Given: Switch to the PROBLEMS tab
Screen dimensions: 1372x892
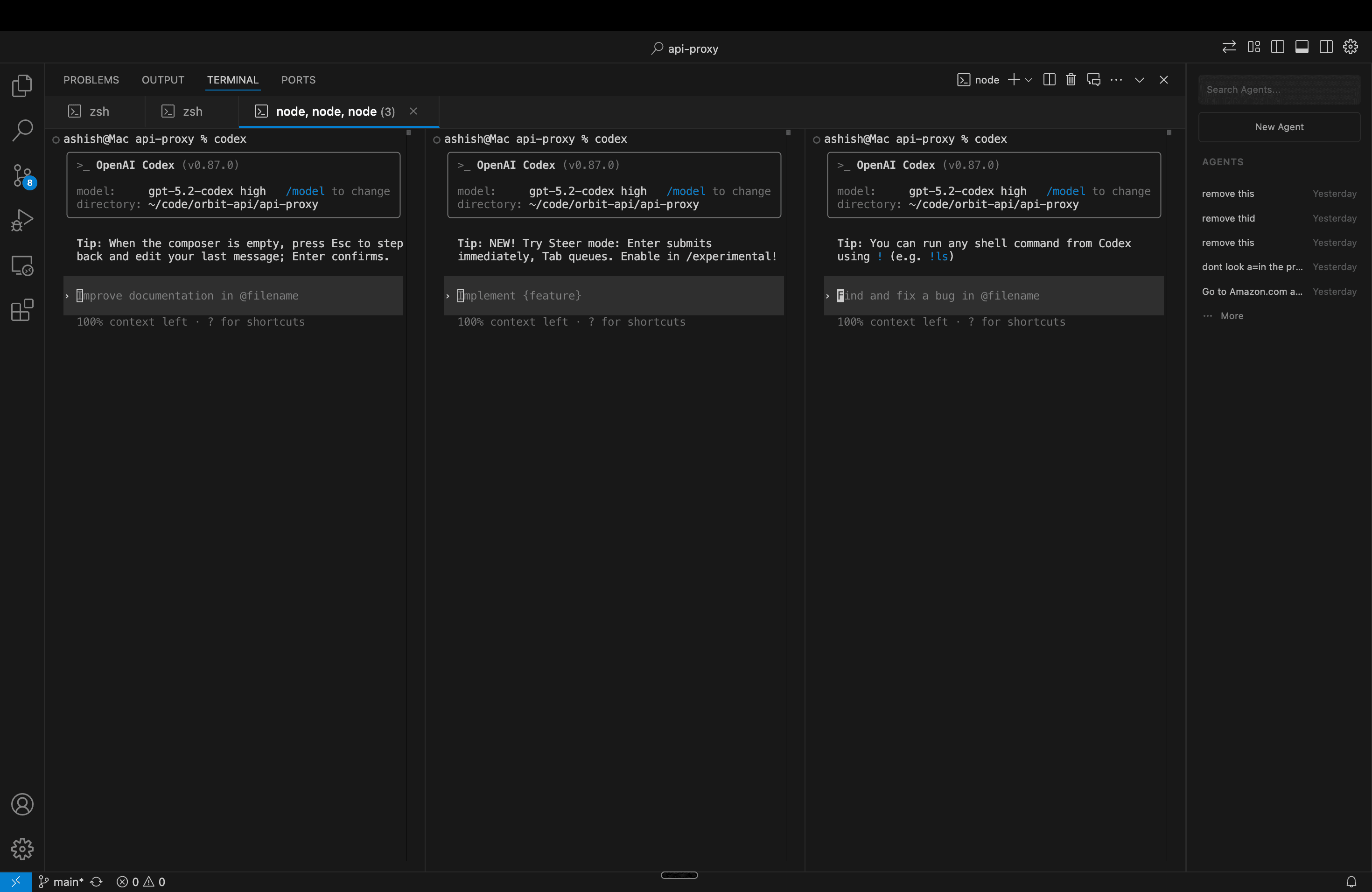Looking at the screenshot, I should (91, 79).
